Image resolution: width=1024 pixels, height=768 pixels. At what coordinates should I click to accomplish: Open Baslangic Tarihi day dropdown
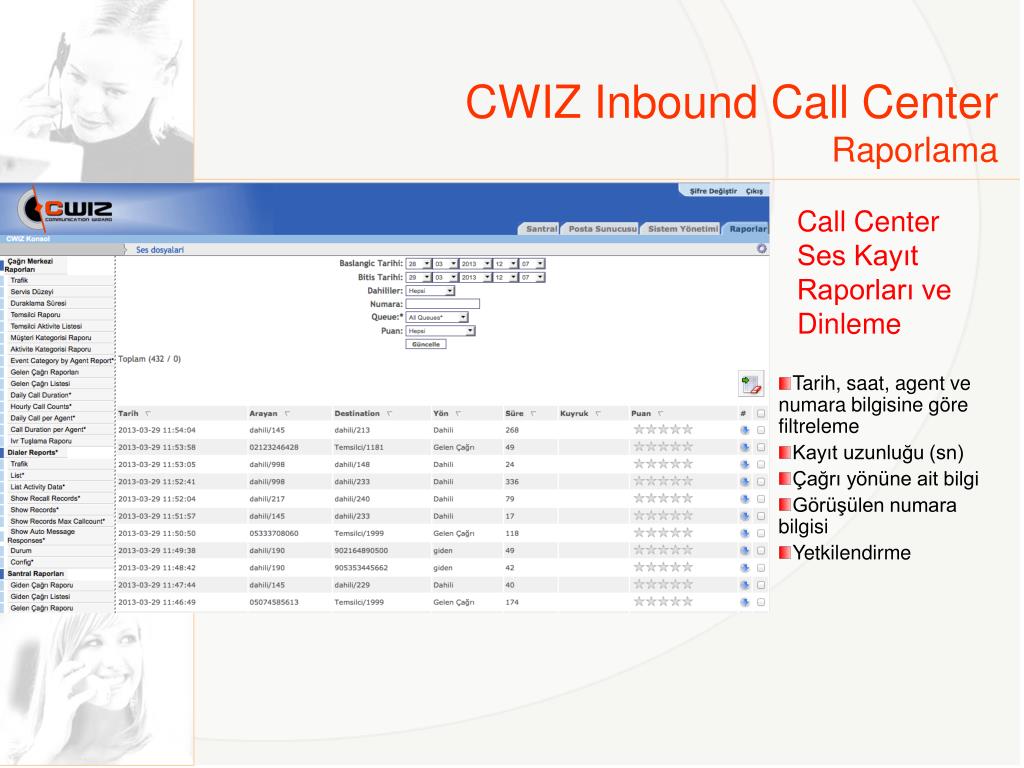click(x=419, y=264)
